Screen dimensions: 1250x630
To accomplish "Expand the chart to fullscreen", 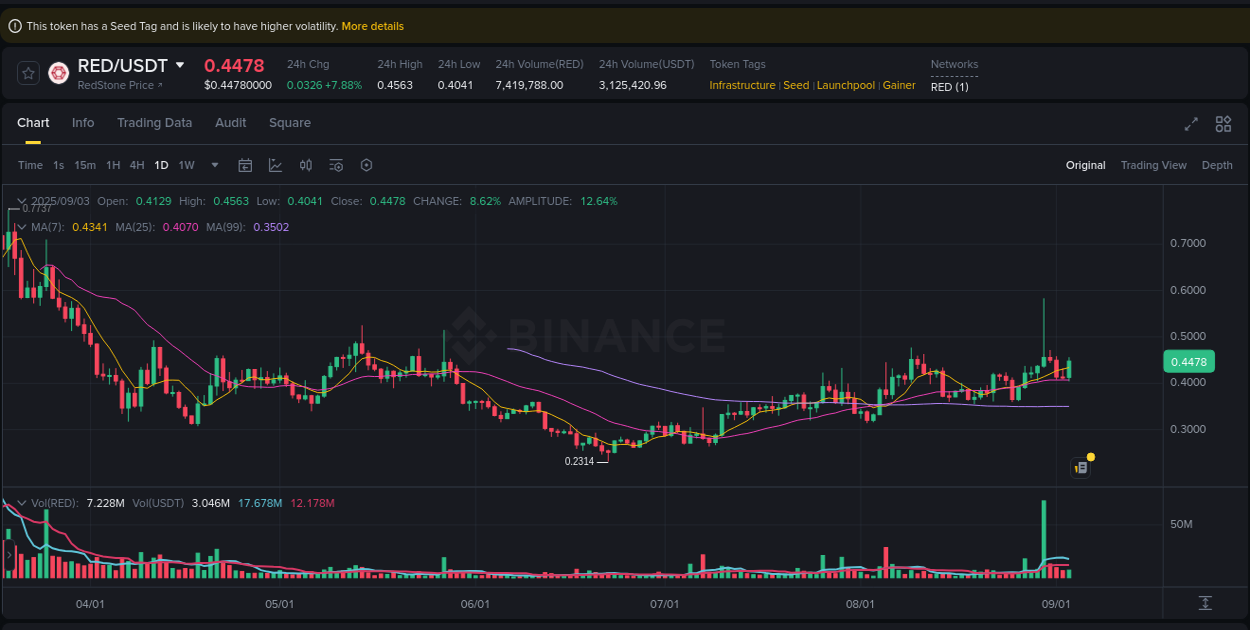I will coord(1191,124).
